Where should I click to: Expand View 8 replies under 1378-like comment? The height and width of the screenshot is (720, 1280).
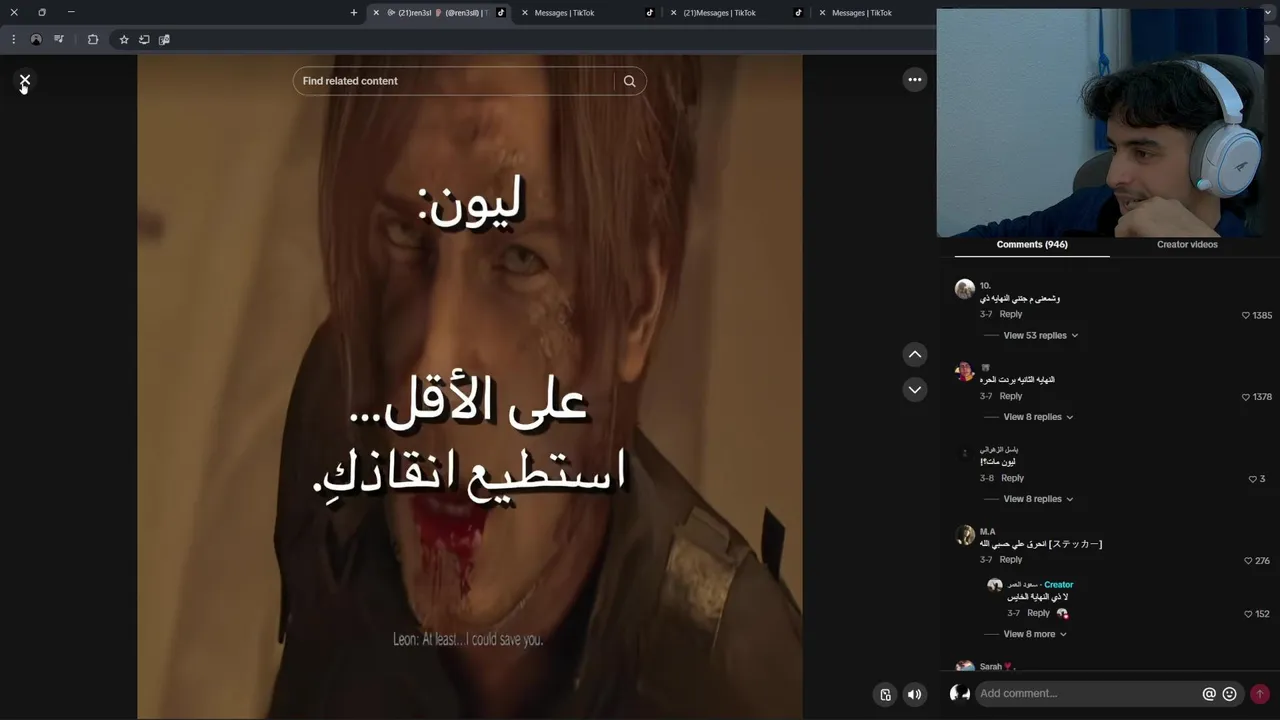(x=1038, y=417)
